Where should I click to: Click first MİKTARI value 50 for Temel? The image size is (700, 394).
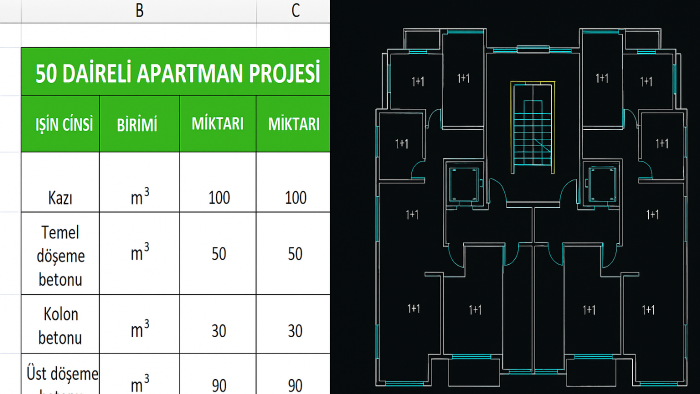click(x=218, y=253)
